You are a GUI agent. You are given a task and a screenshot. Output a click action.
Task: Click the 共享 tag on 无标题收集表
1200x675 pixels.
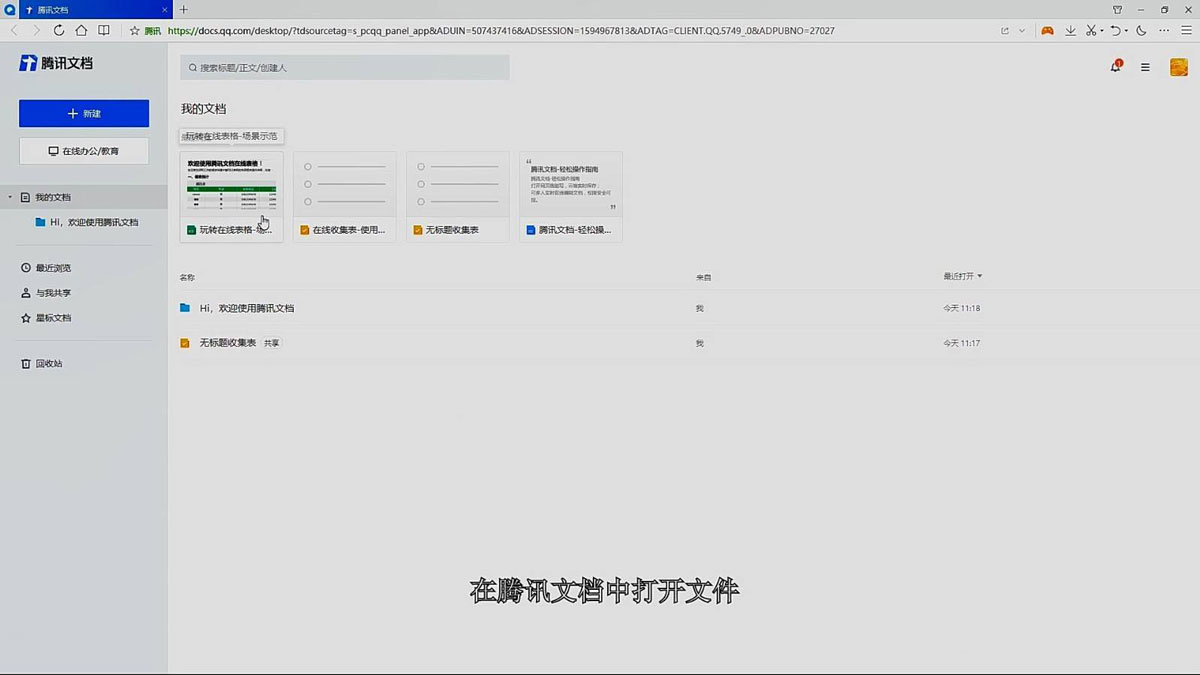(272, 343)
